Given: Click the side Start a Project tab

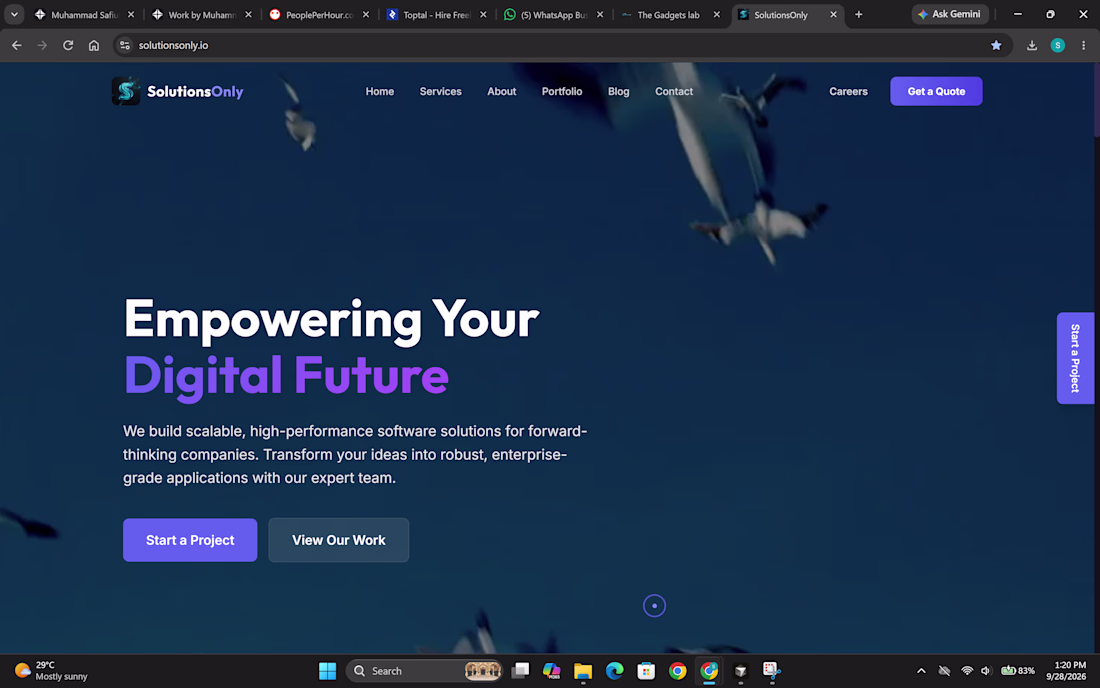Looking at the screenshot, I should (x=1075, y=358).
